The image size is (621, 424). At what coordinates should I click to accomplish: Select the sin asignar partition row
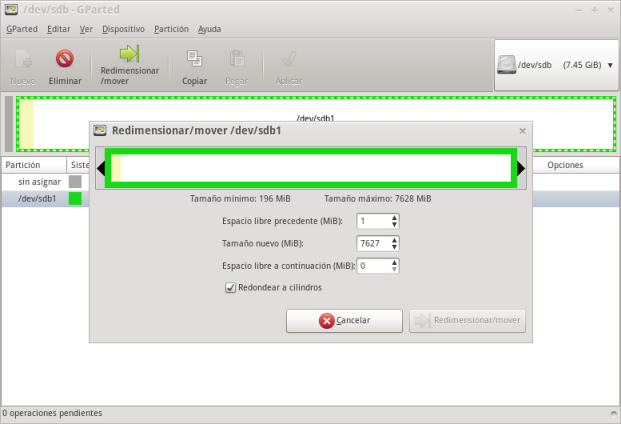pyautogui.click(x=40, y=182)
